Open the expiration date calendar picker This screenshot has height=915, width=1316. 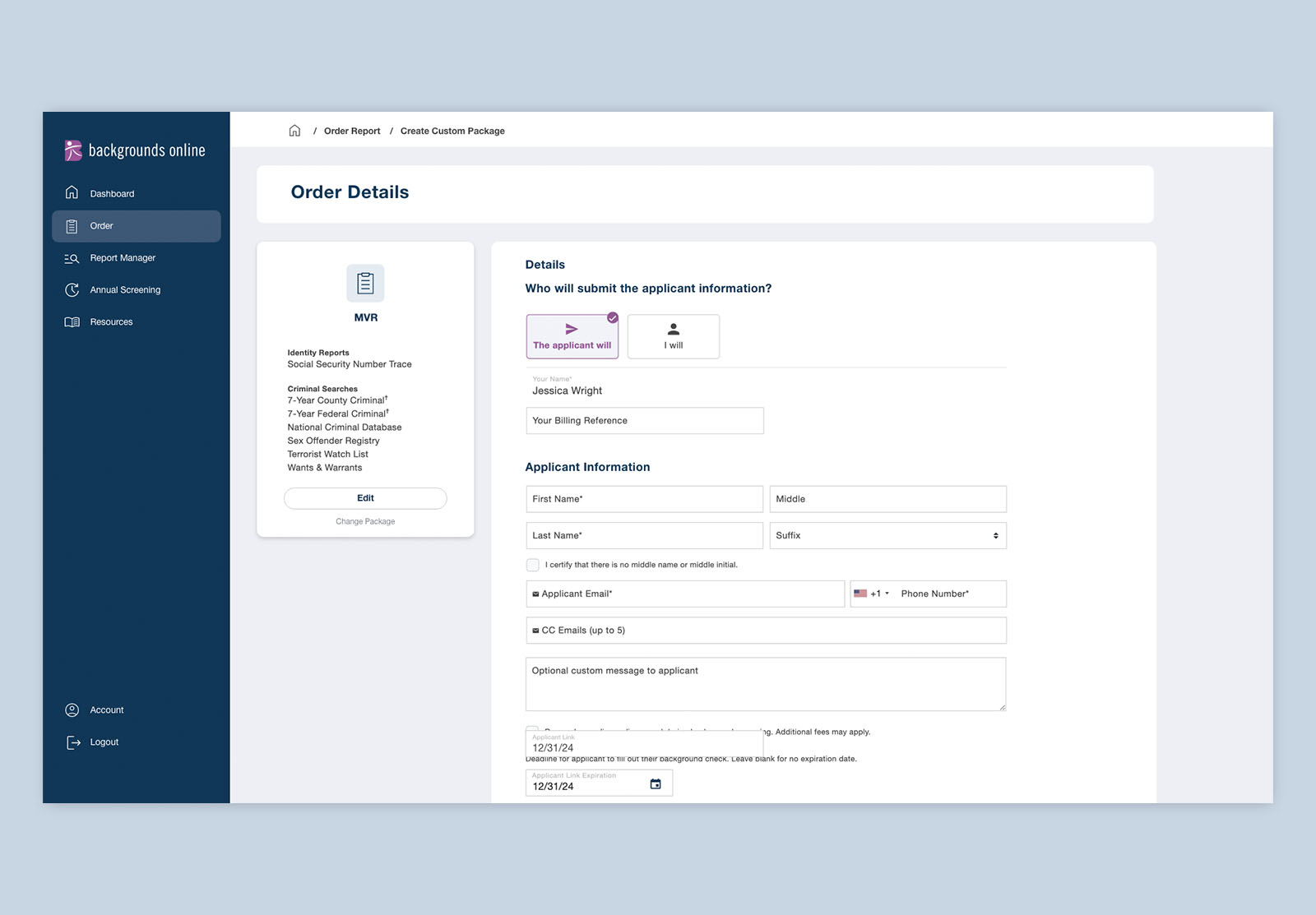pyautogui.click(x=656, y=784)
